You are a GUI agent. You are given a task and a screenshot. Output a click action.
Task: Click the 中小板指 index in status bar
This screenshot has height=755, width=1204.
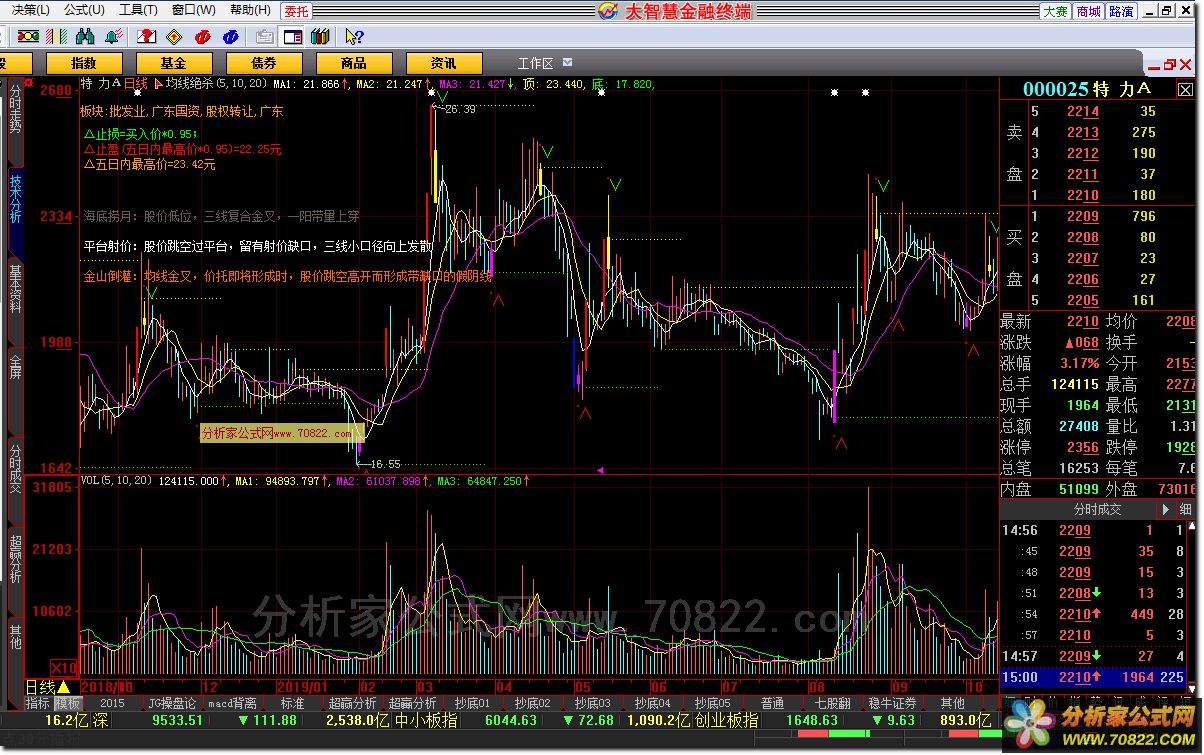[x=427, y=720]
